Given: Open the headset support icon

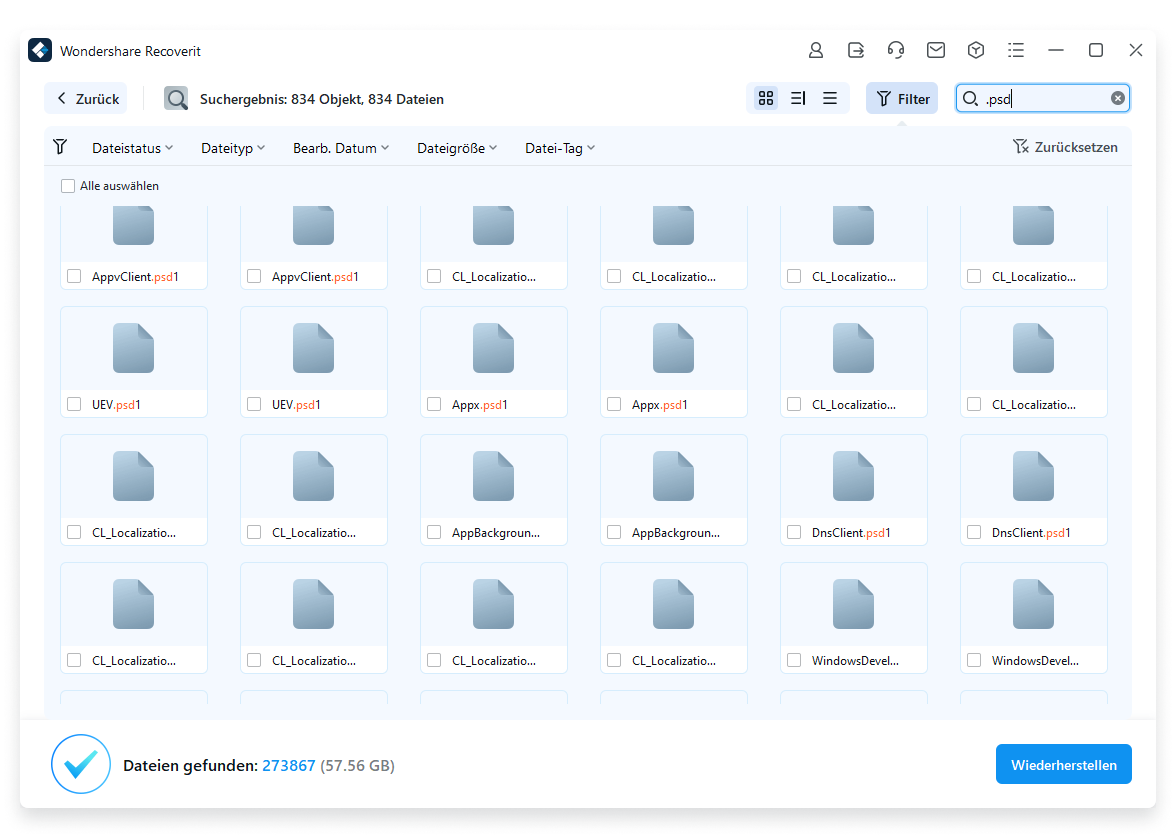Looking at the screenshot, I should pos(896,50).
